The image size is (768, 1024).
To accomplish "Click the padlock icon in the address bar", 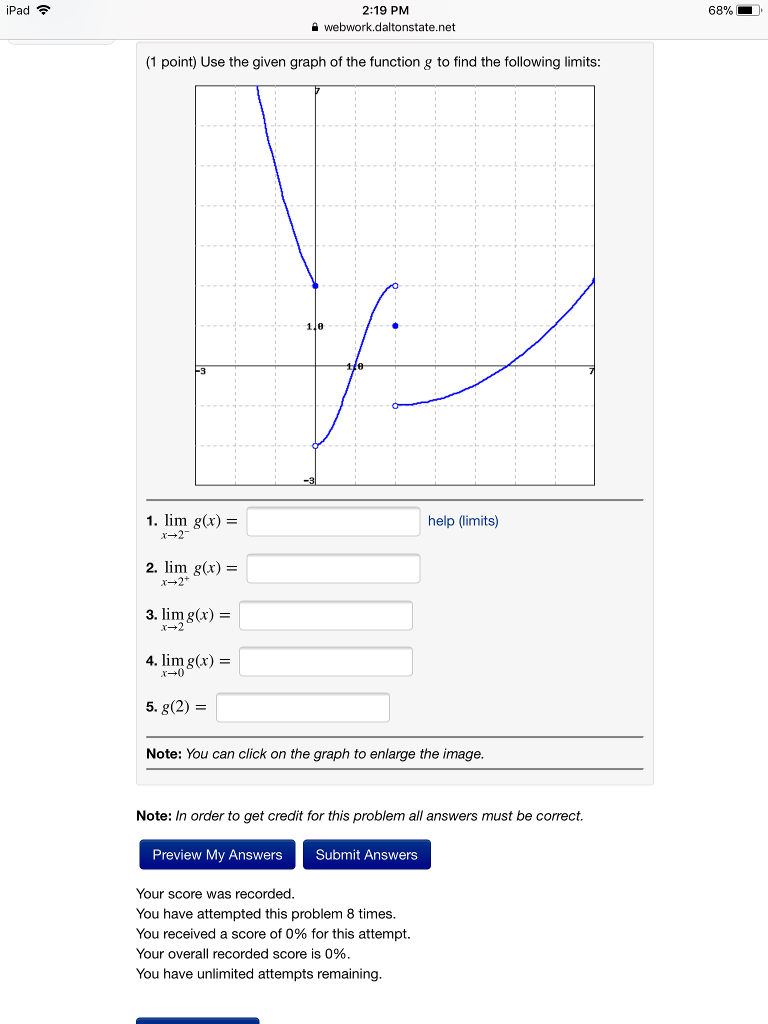I will click(x=313, y=27).
